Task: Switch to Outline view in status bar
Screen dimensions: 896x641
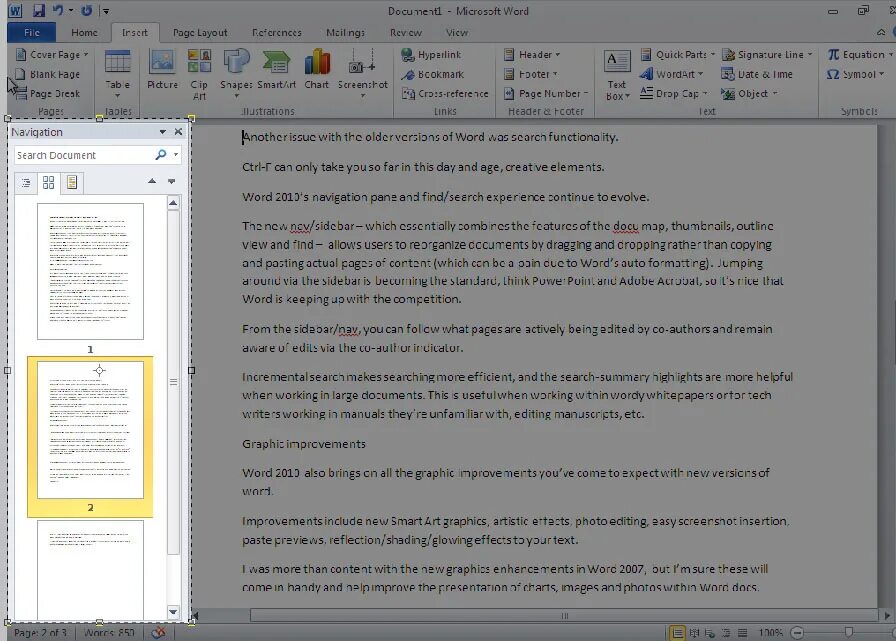Action: coord(726,632)
